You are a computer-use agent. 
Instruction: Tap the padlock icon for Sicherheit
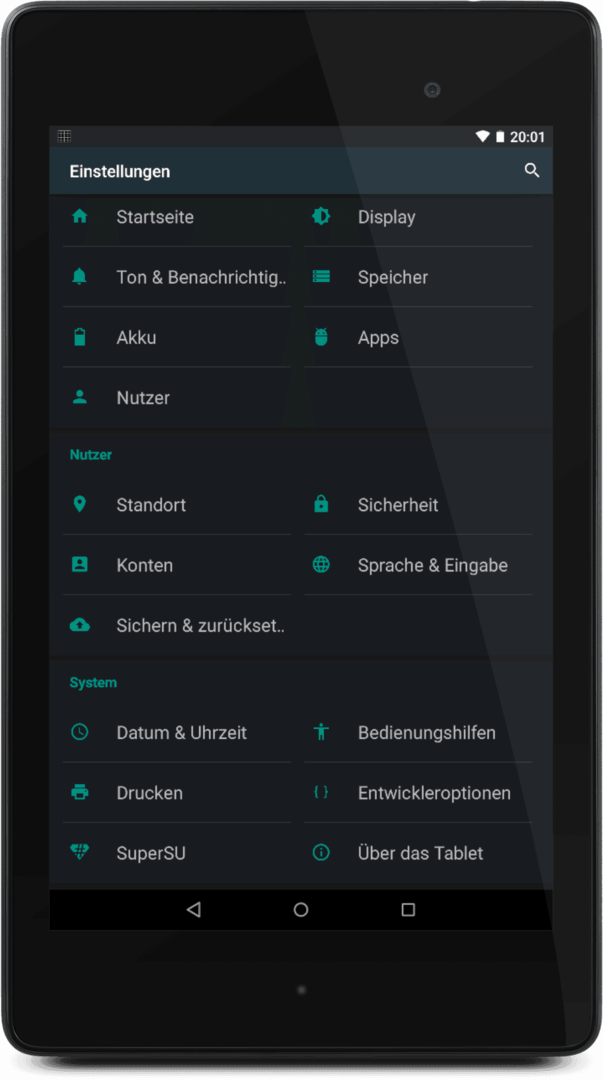pyautogui.click(x=321, y=503)
